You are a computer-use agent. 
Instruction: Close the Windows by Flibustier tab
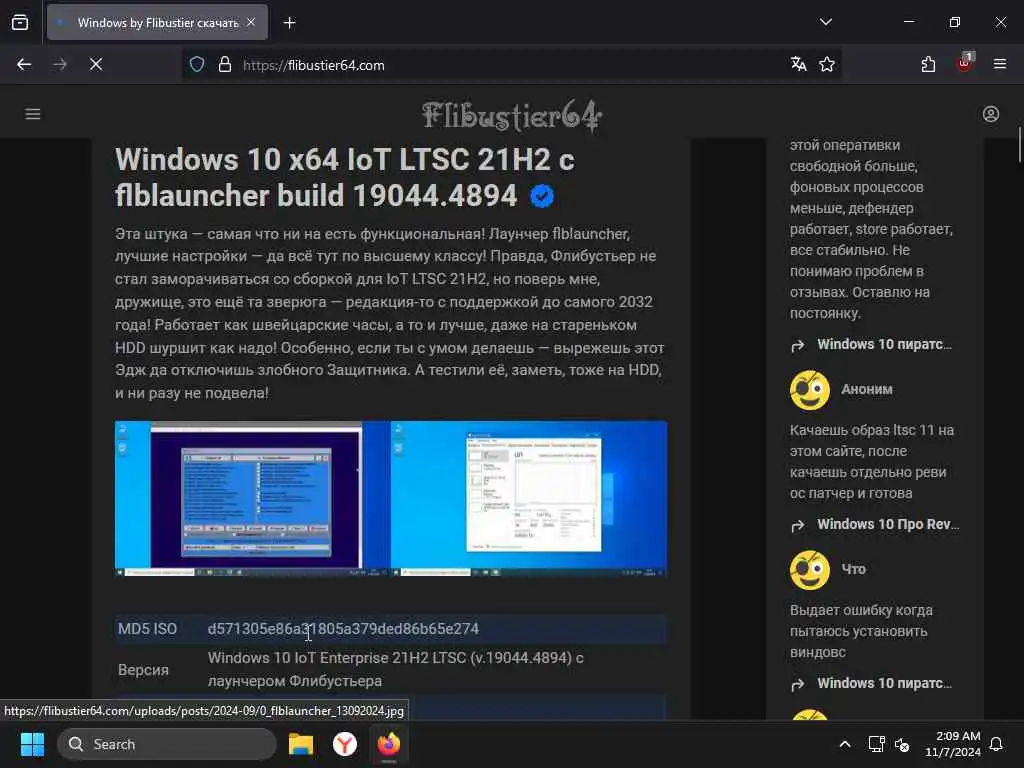click(x=251, y=22)
